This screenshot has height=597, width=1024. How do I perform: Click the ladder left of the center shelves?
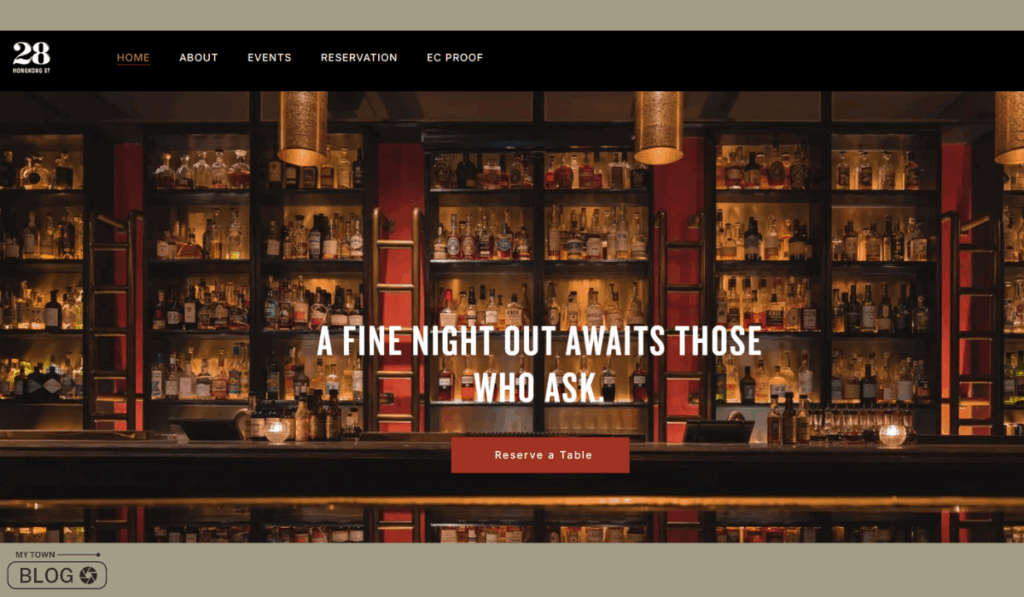pyautogui.click(x=398, y=319)
